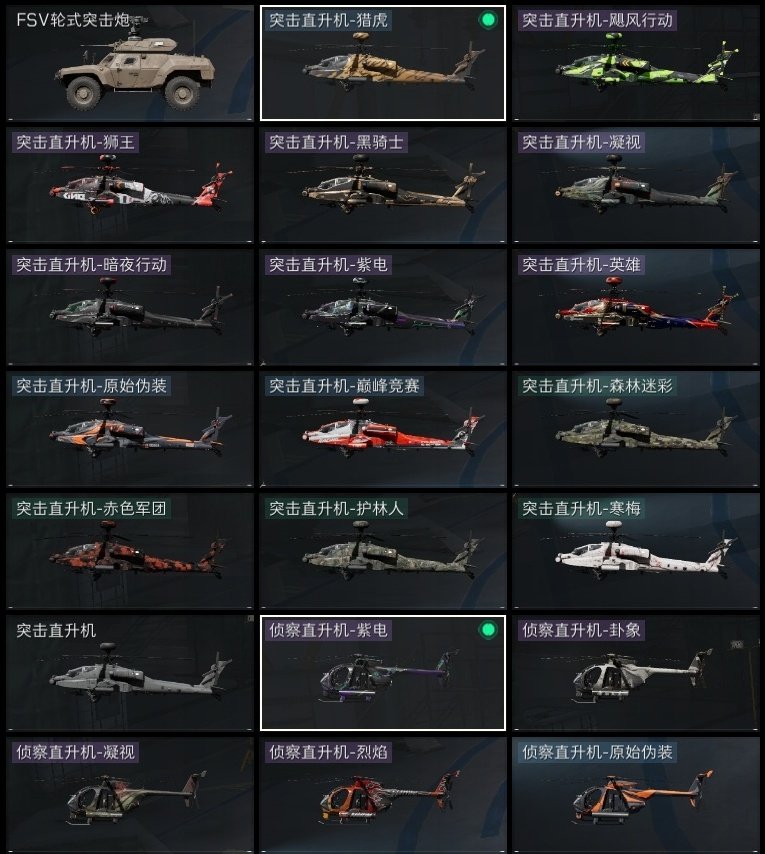Click the green equipped indicator on 突击直升机-猎虎
Screen dimensions: 765x854
(488, 21)
